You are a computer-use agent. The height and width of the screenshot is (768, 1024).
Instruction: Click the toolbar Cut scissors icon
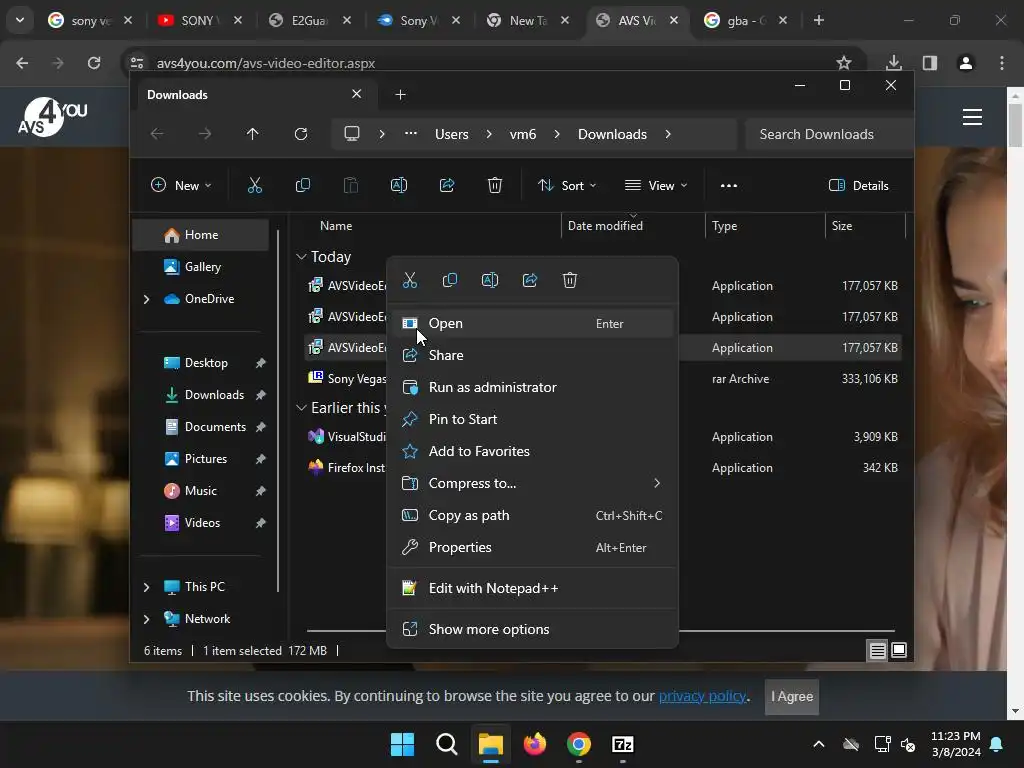tap(255, 185)
